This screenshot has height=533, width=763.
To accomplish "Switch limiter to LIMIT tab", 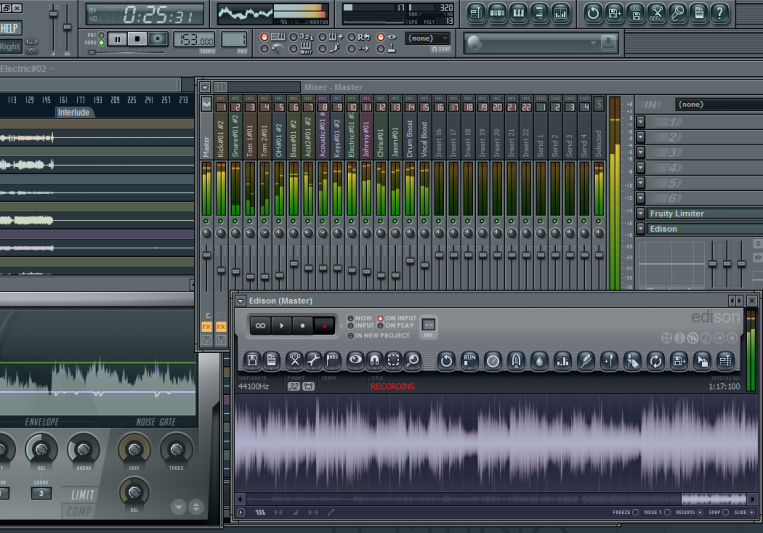I will (82, 496).
